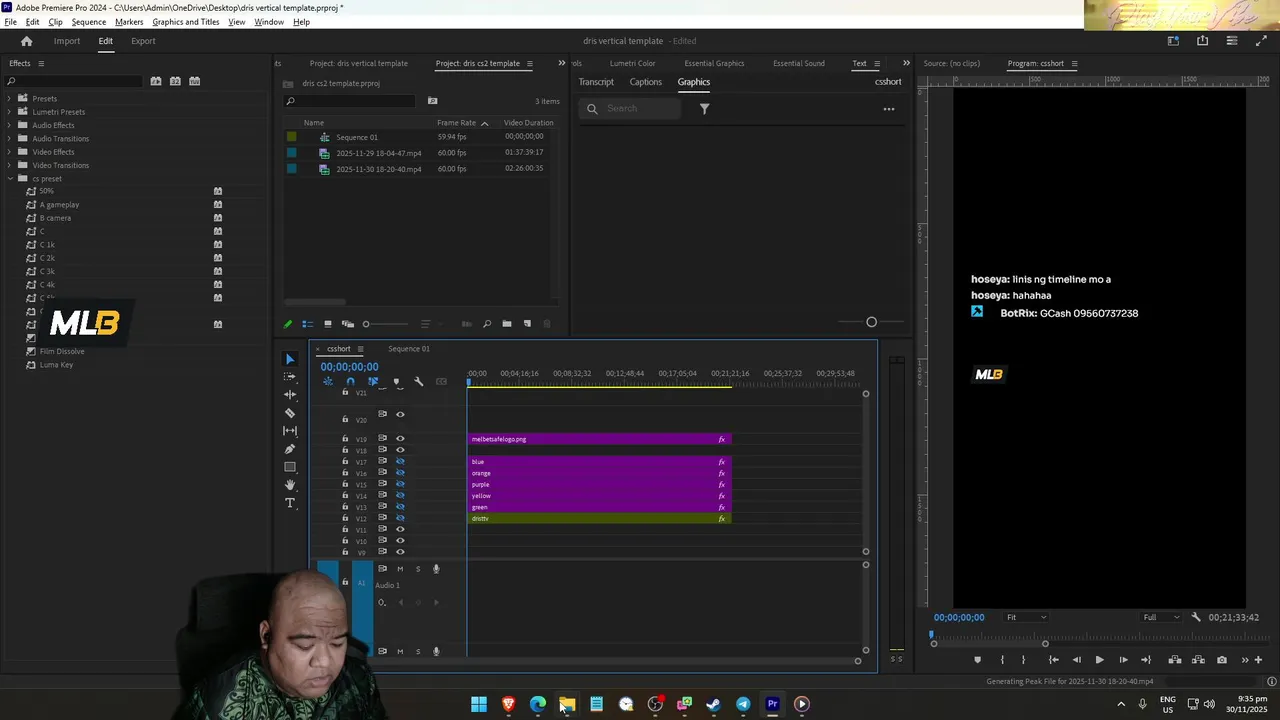Collapse the cs preset folder
This screenshot has width=1280, height=720.
point(10,178)
